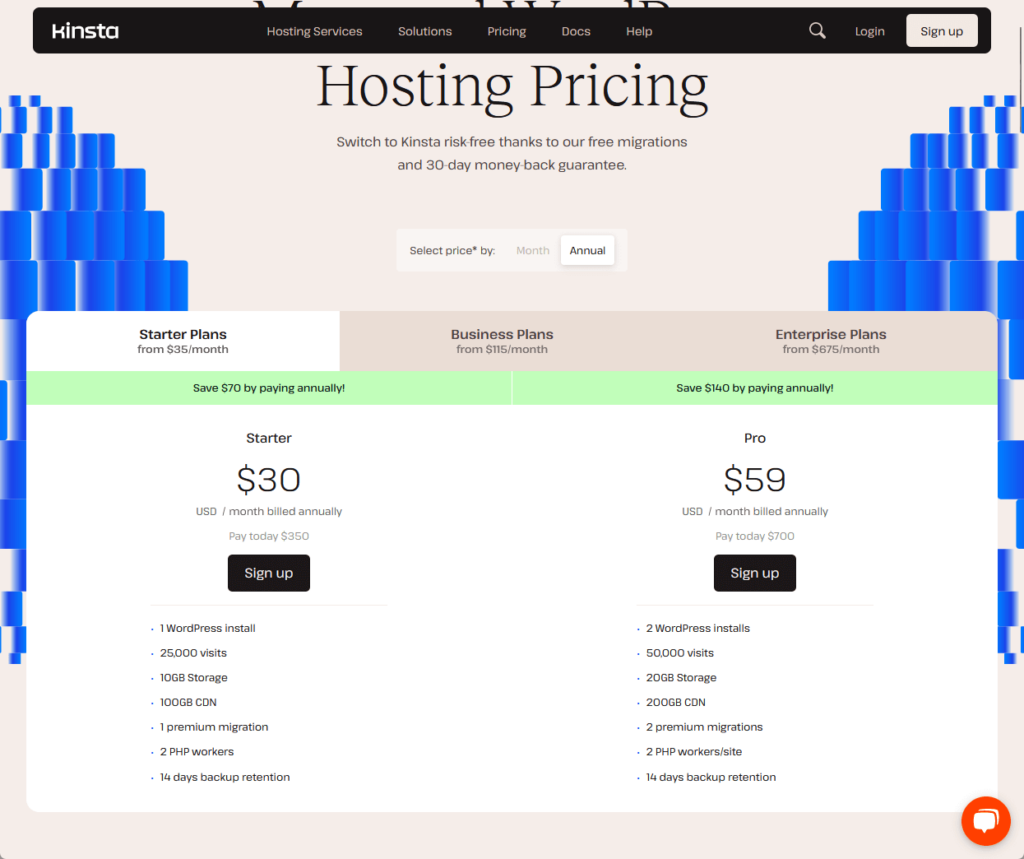Click the Login link

pos(869,31)
